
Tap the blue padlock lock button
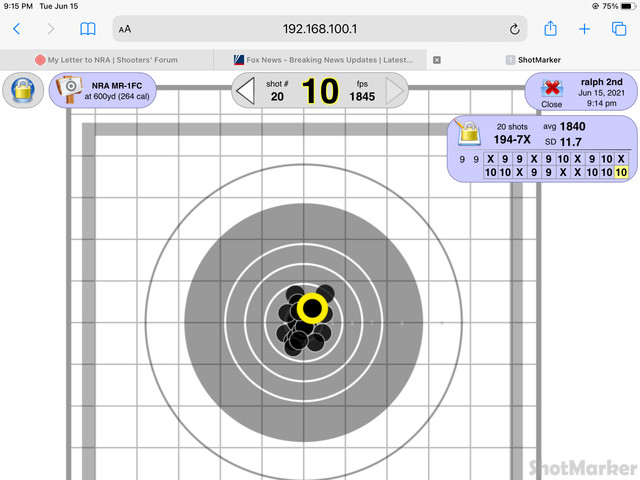23,90
